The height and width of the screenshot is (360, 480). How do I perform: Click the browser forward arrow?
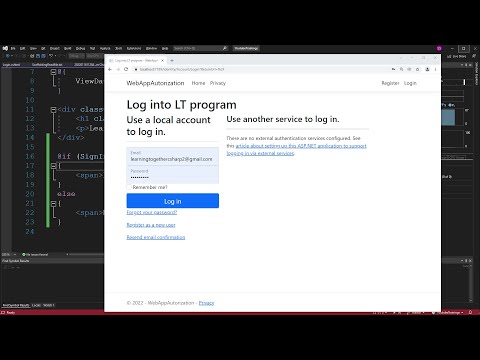pyautogui.click(x=118, y=69)
